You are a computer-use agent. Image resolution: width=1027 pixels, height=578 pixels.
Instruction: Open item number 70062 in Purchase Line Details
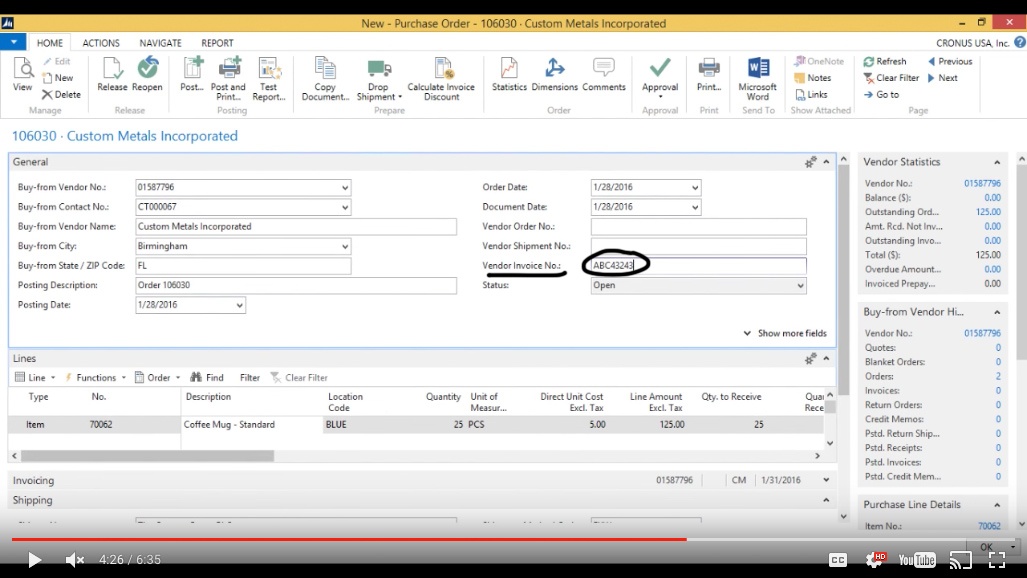pos(989,526)
